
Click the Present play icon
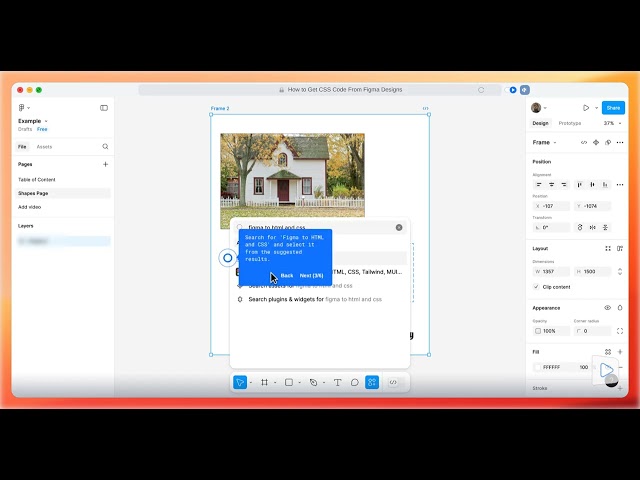coord(586,108)
